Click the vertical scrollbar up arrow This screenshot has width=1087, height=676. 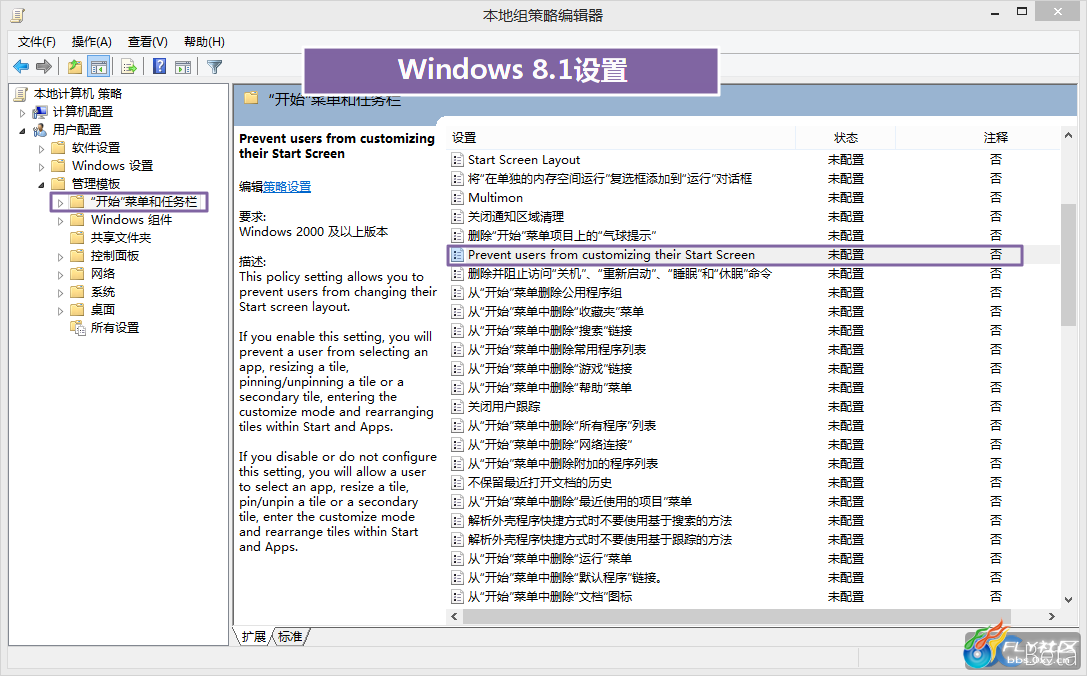click(1068, 135)
